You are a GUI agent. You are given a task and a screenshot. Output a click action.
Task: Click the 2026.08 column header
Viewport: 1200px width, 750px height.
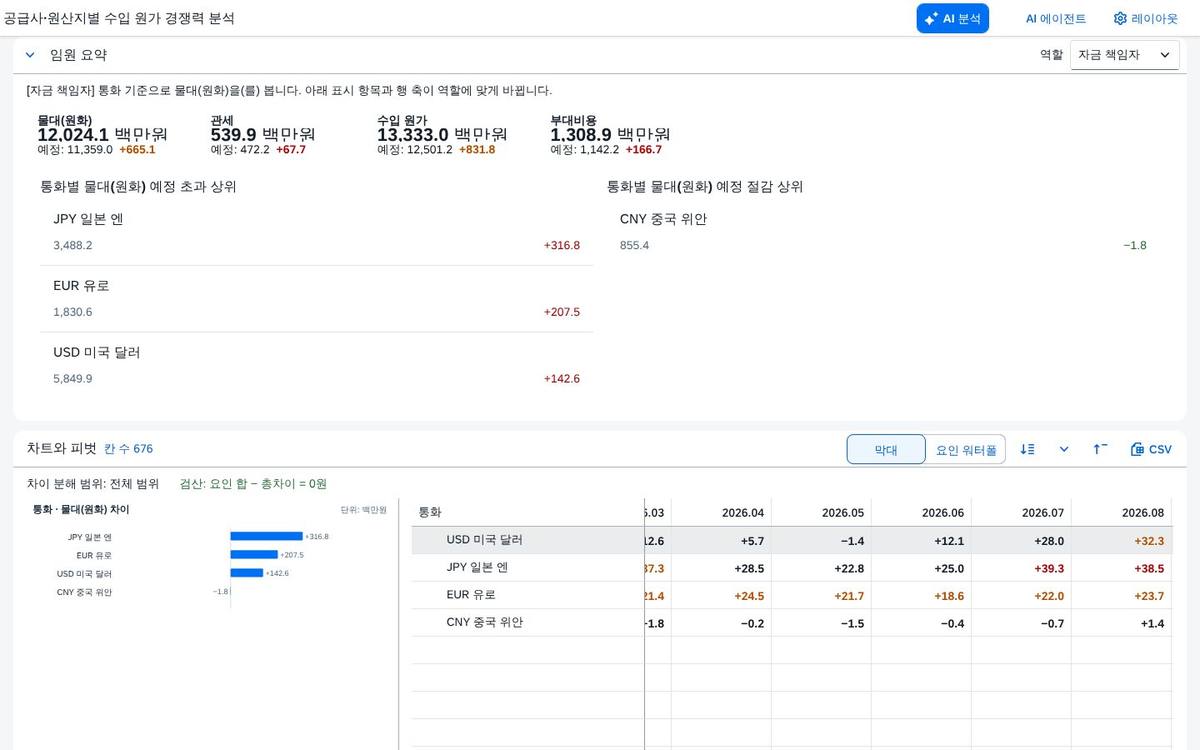point(1121,512)
